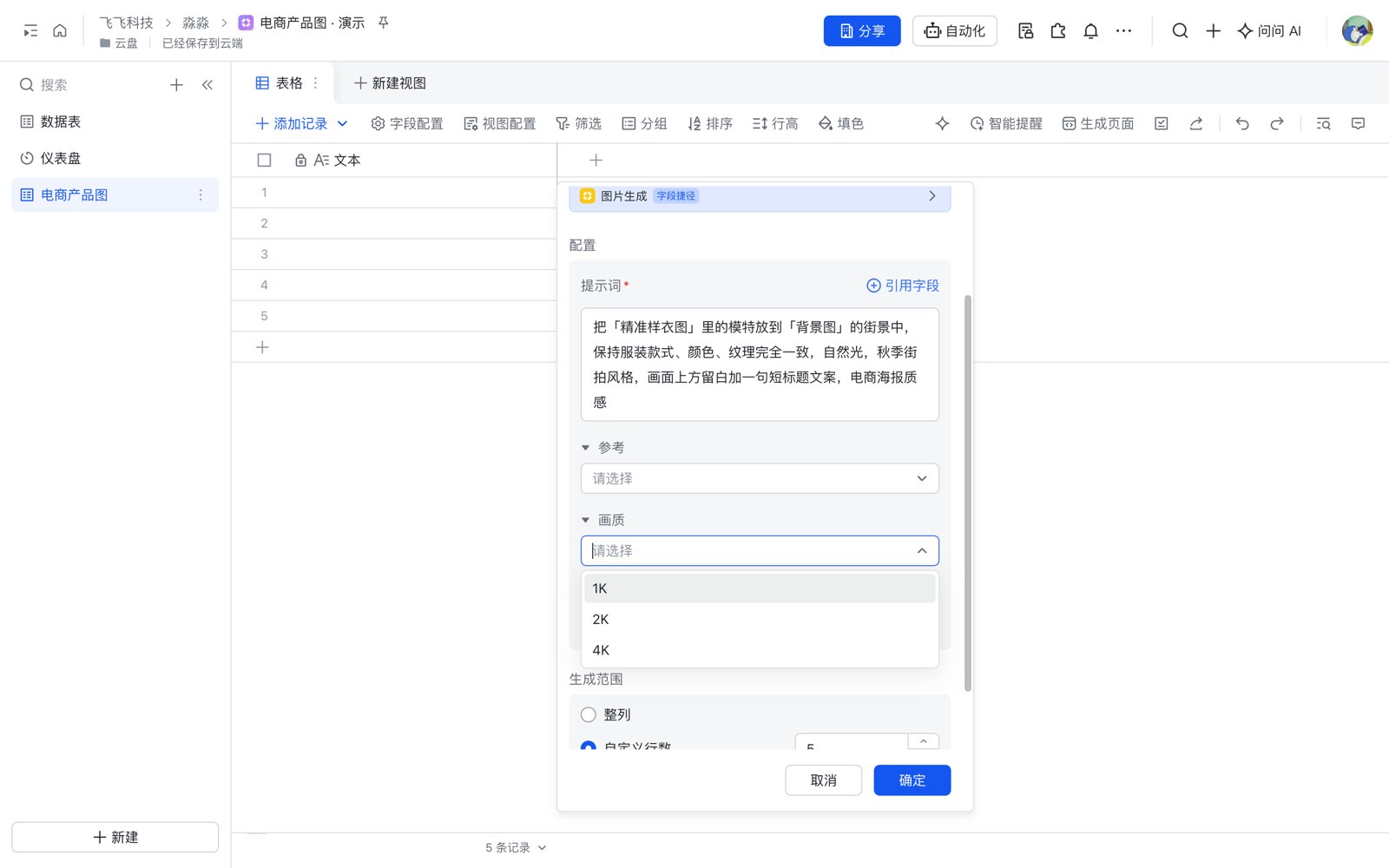
Task: Collapse the sidebar with double chevron
Action: (207, 85)
